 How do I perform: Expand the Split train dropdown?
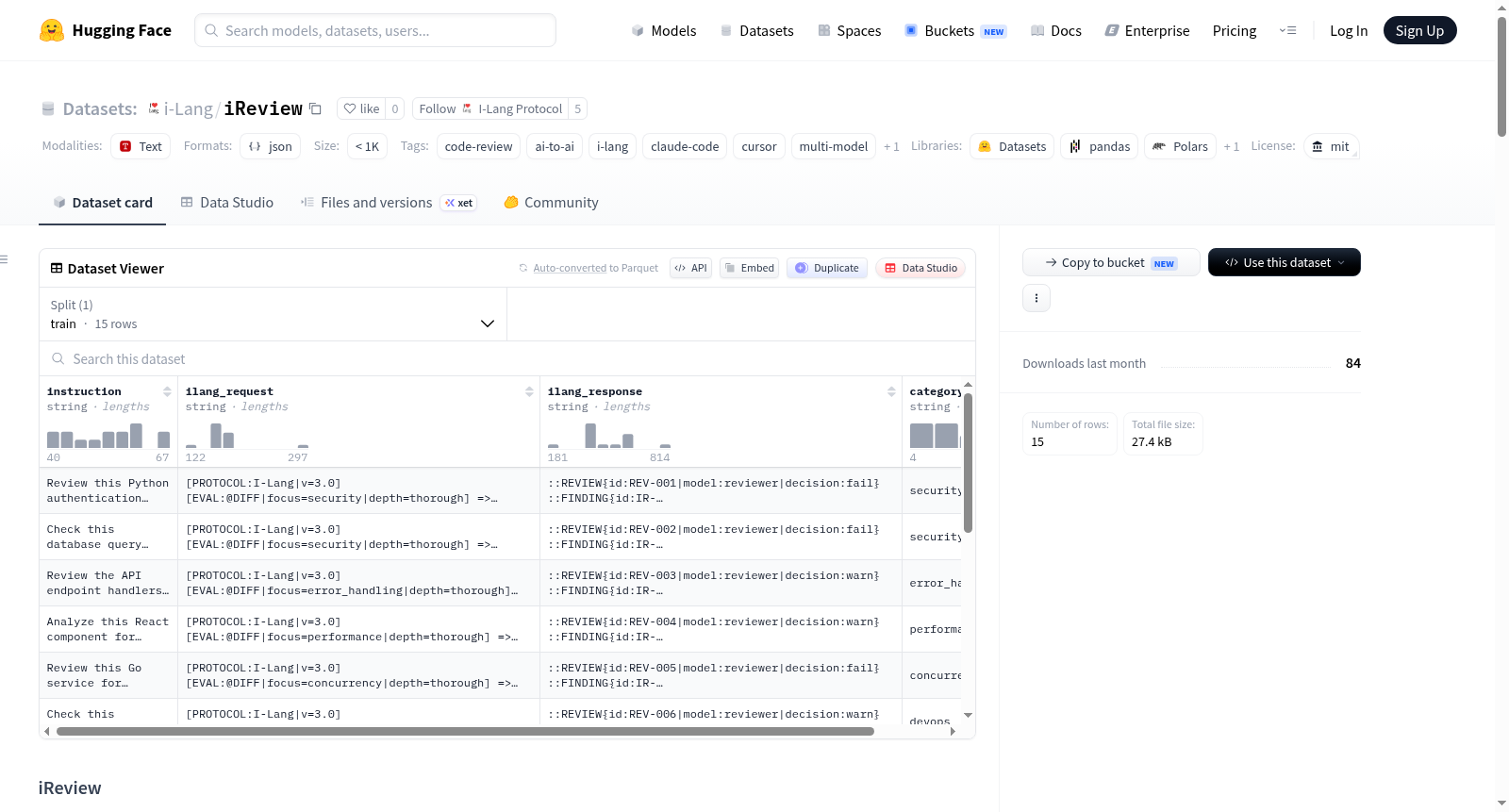[273, 314]
